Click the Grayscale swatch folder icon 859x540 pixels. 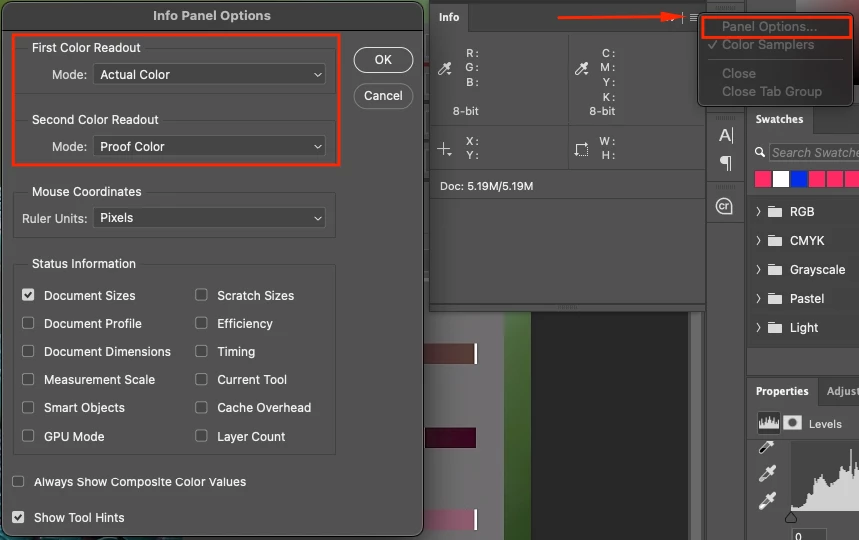click(775, 269)
